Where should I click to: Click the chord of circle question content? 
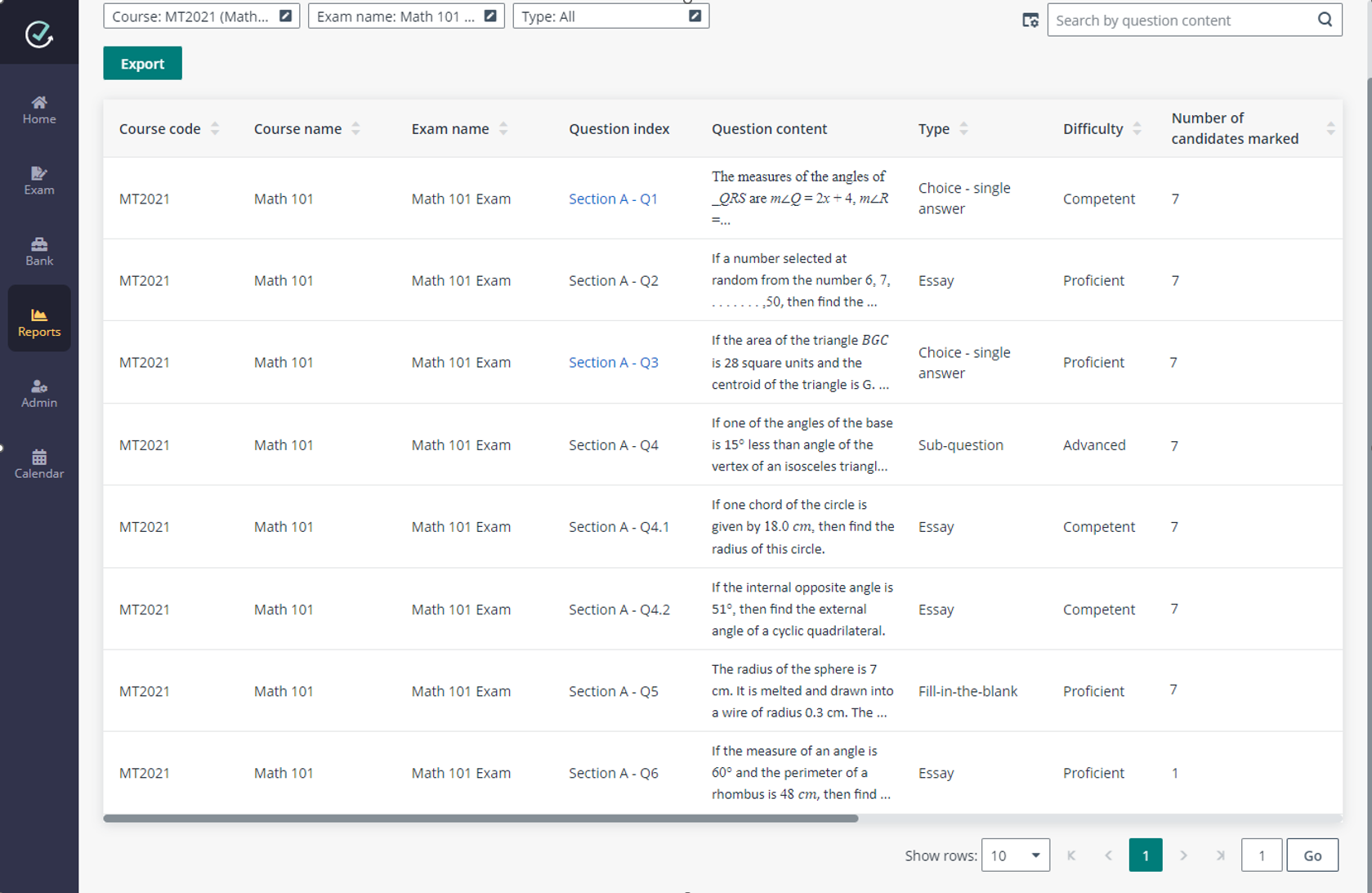(x=802, y=527)
